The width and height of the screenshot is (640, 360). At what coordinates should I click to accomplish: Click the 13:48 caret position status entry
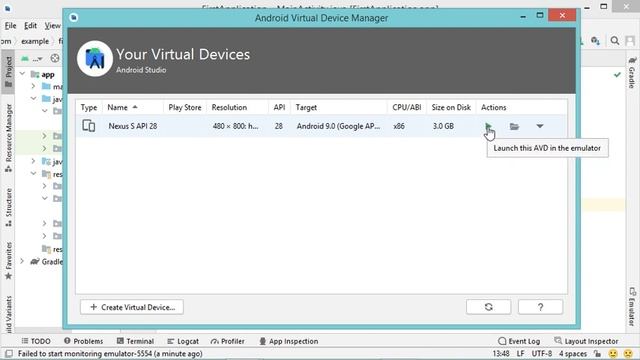501,353
